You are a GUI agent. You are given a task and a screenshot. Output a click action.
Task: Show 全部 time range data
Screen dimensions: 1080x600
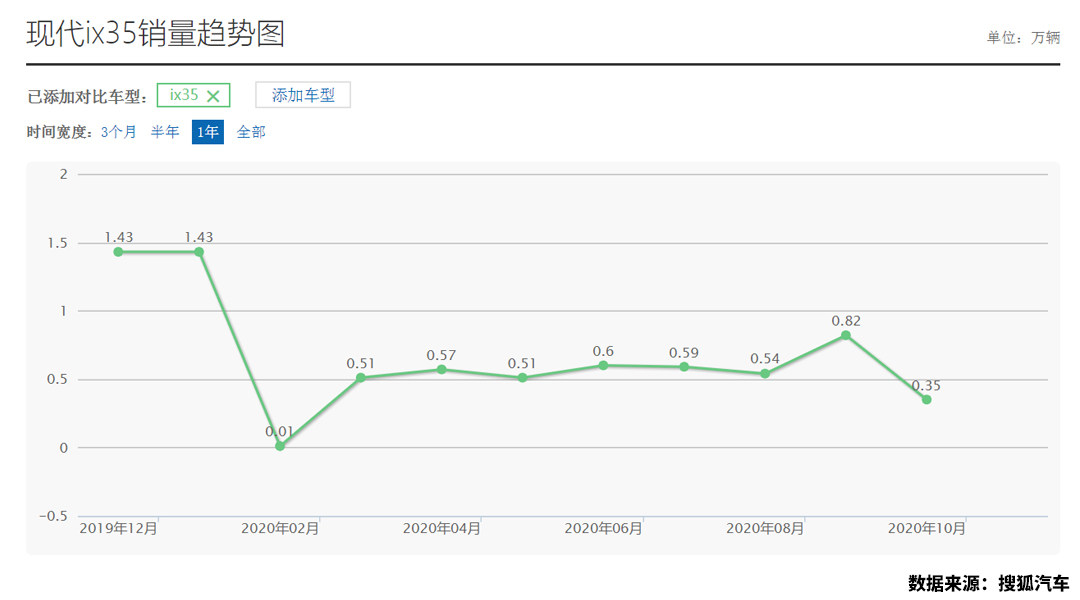(x=251, y=132)
